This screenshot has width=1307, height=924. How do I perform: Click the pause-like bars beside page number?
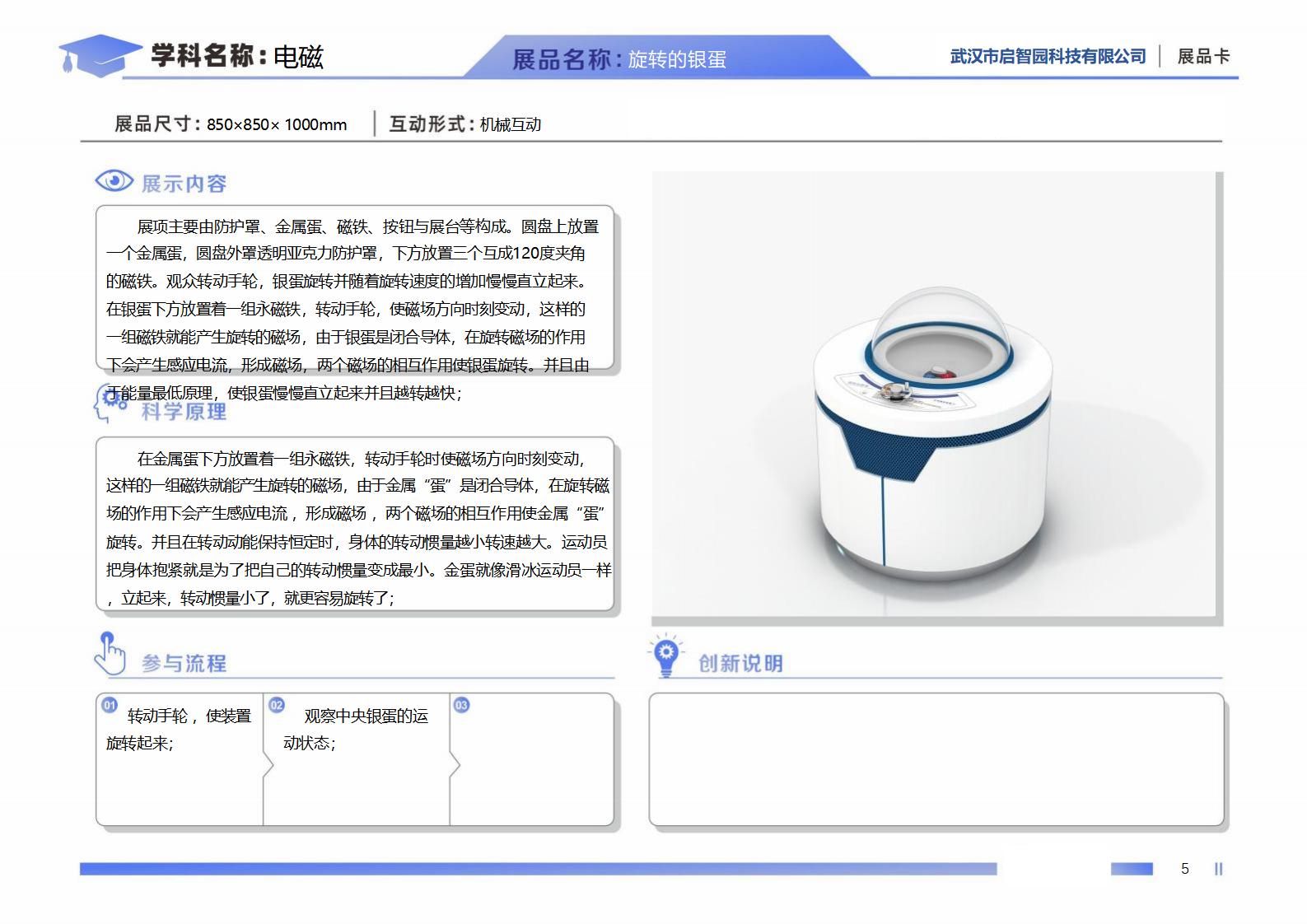1219,869
